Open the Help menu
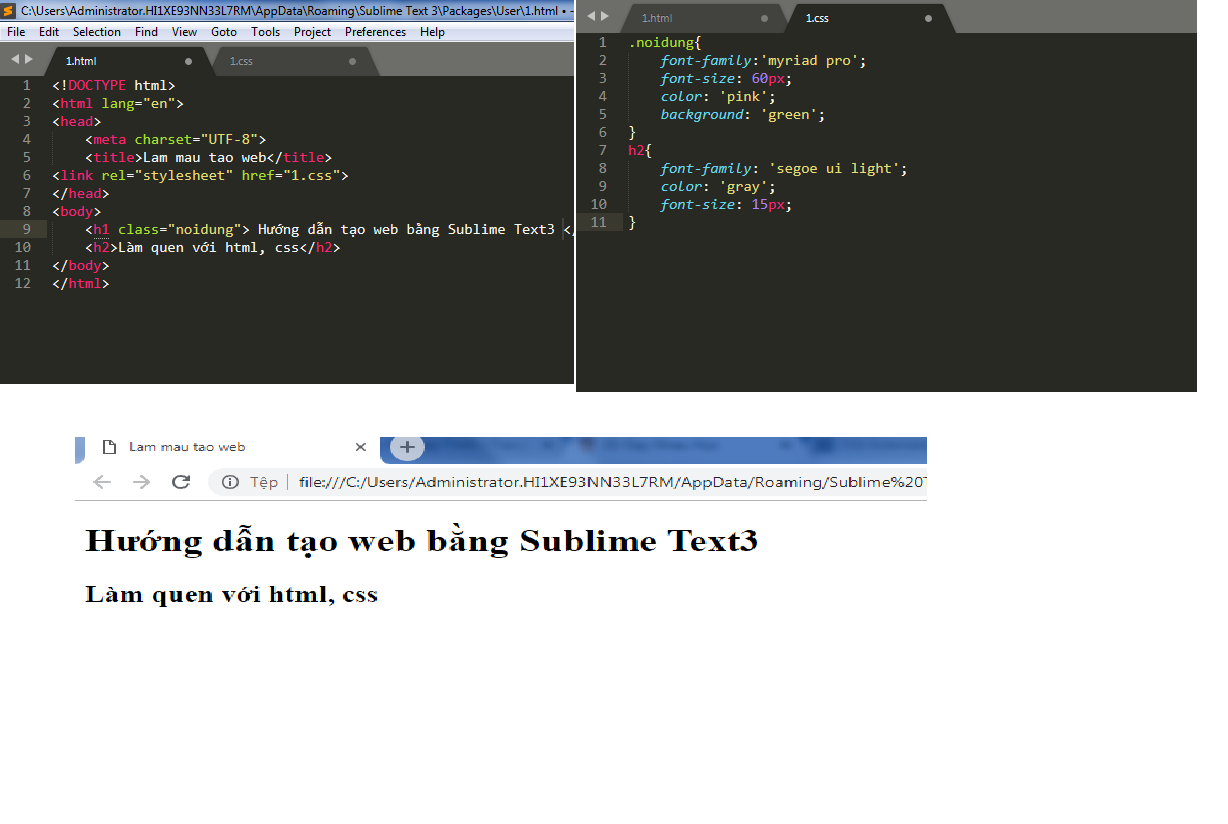Image resolution: width=1228 pixels, height=824 pixels. (x=432, y=32)
